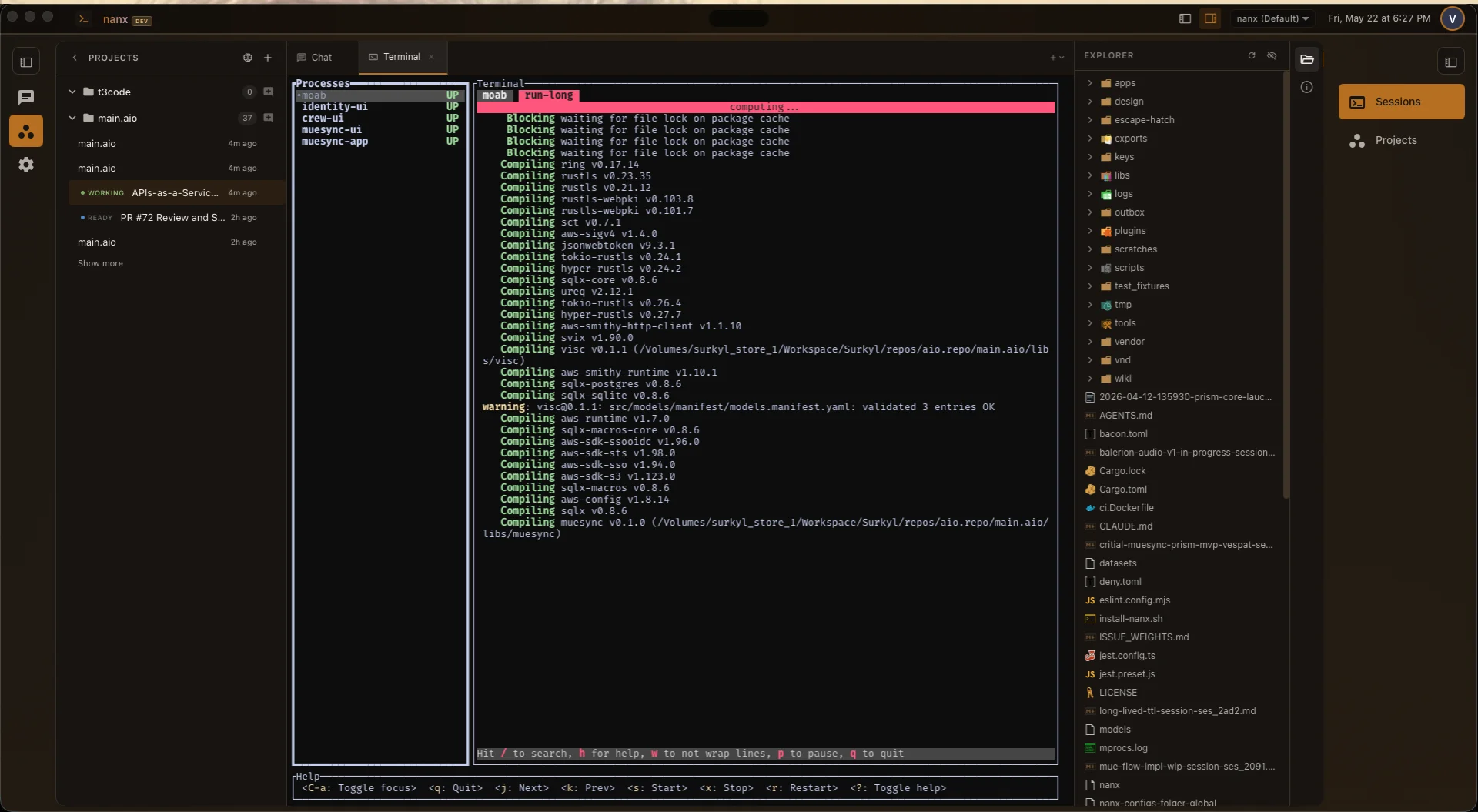Collapse the t3code project group
This screenshot has height=812, width=1478.
pos(72,92)
